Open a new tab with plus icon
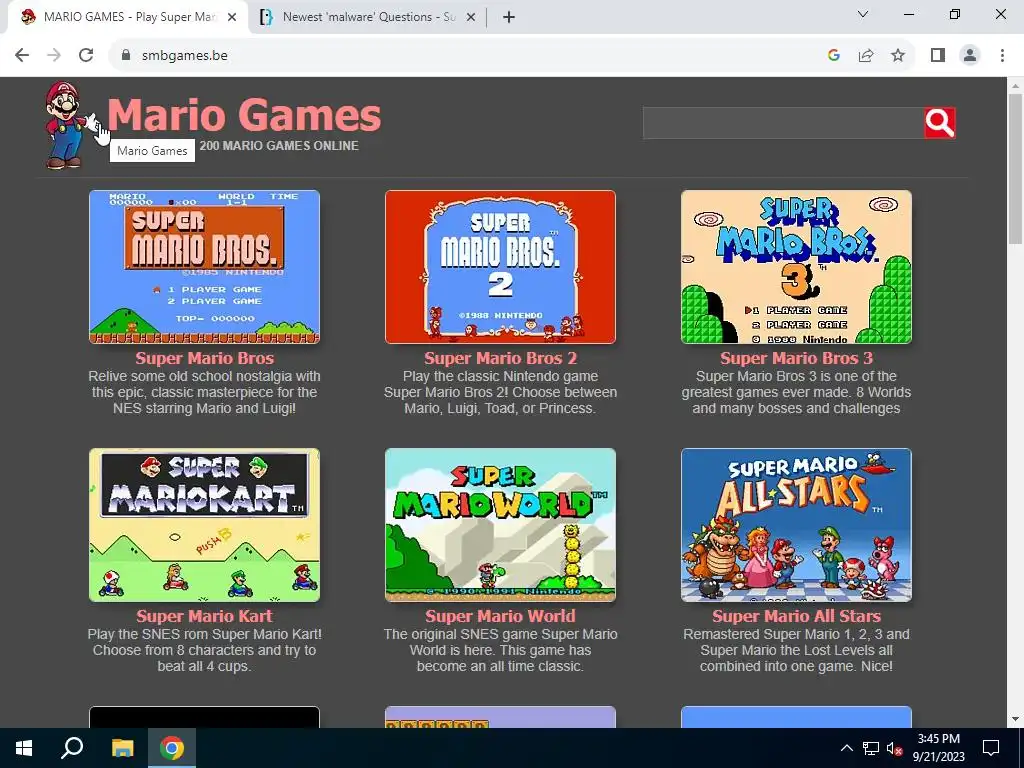This screenshot has height=768, width=1024. (x=509, y=17)
